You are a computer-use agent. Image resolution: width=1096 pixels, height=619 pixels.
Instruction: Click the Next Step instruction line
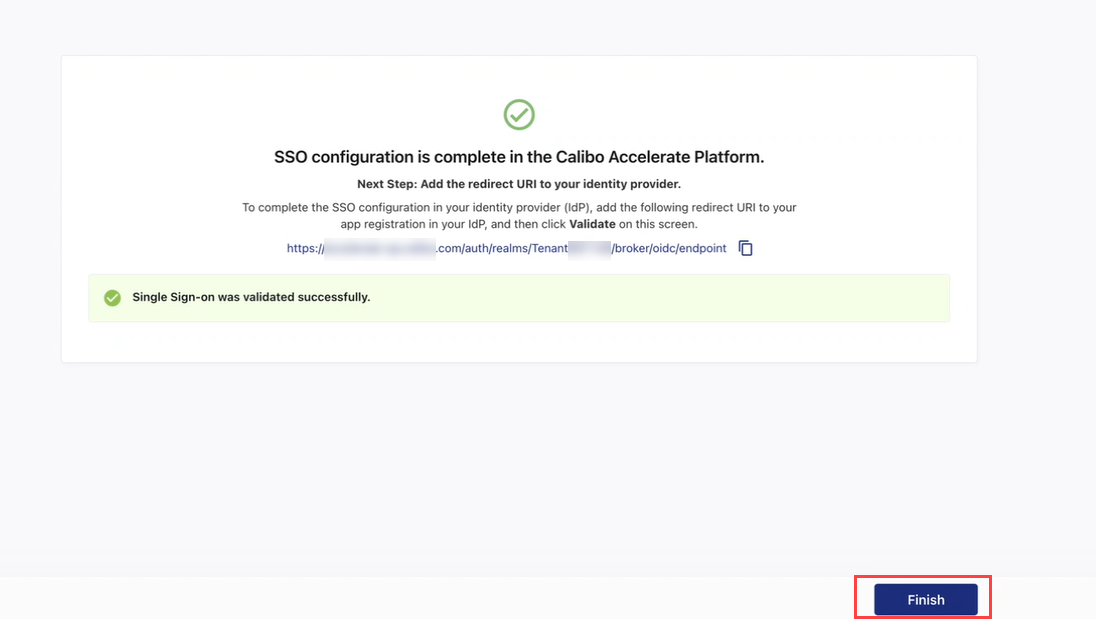point(518,184)
